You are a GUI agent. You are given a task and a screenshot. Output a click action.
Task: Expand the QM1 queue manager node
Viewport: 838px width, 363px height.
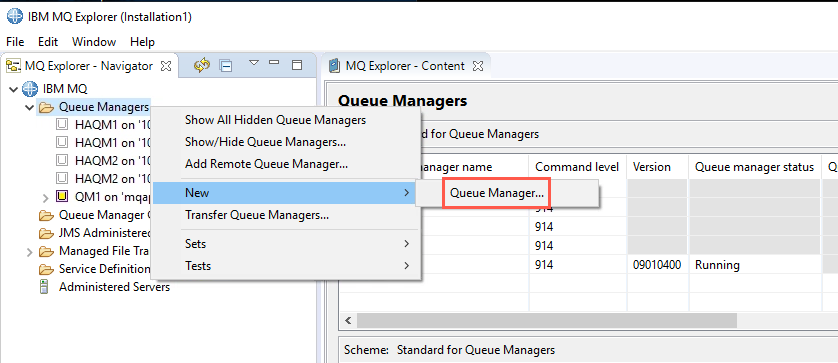[46, 197]
